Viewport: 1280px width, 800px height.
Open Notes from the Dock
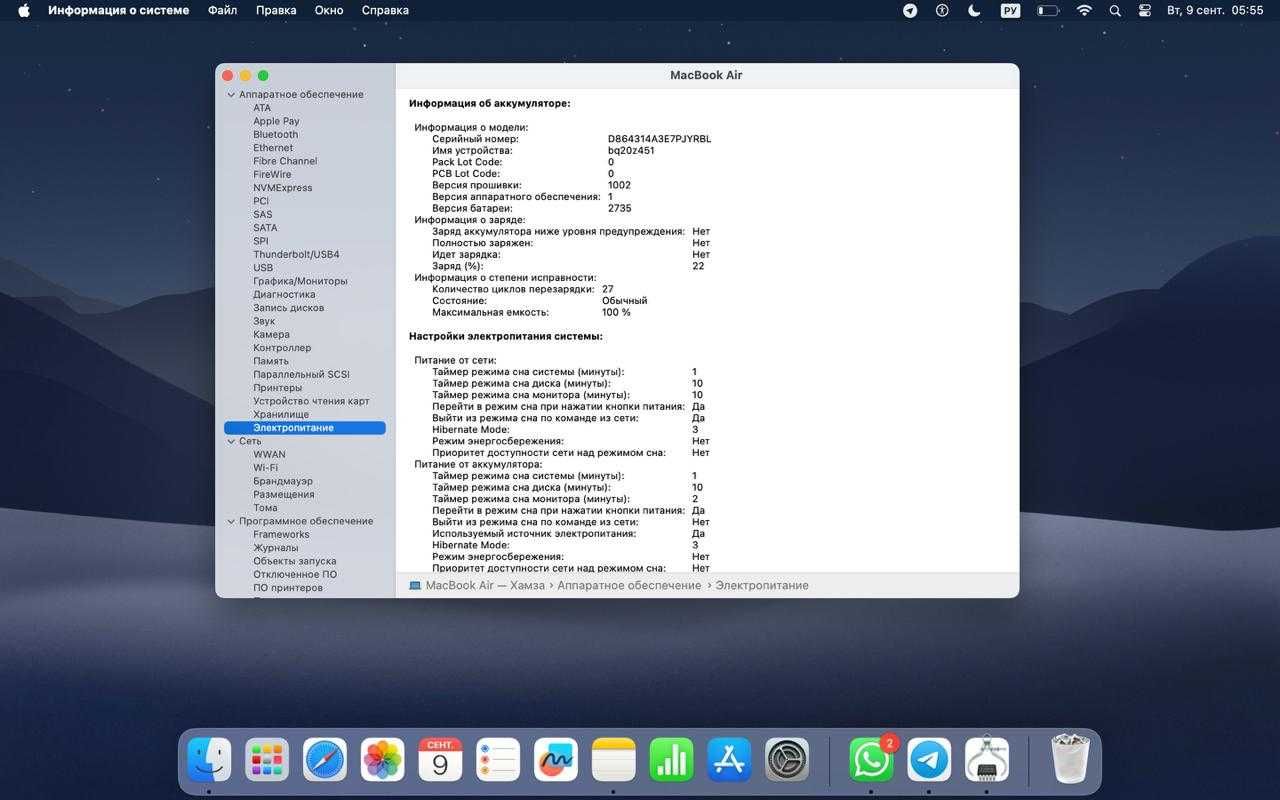pos(614,760)
